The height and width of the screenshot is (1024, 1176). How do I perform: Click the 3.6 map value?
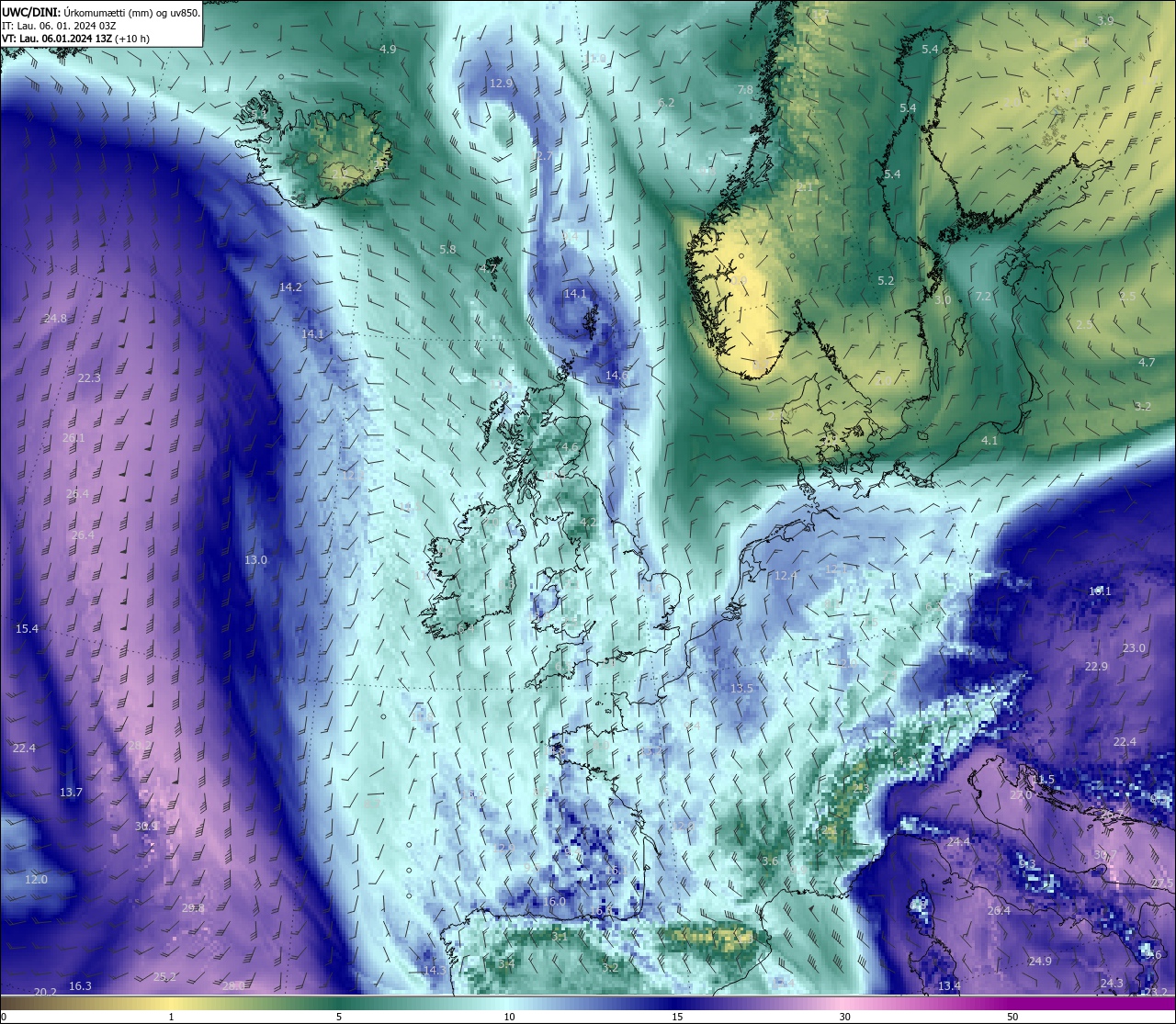point(770,861)
